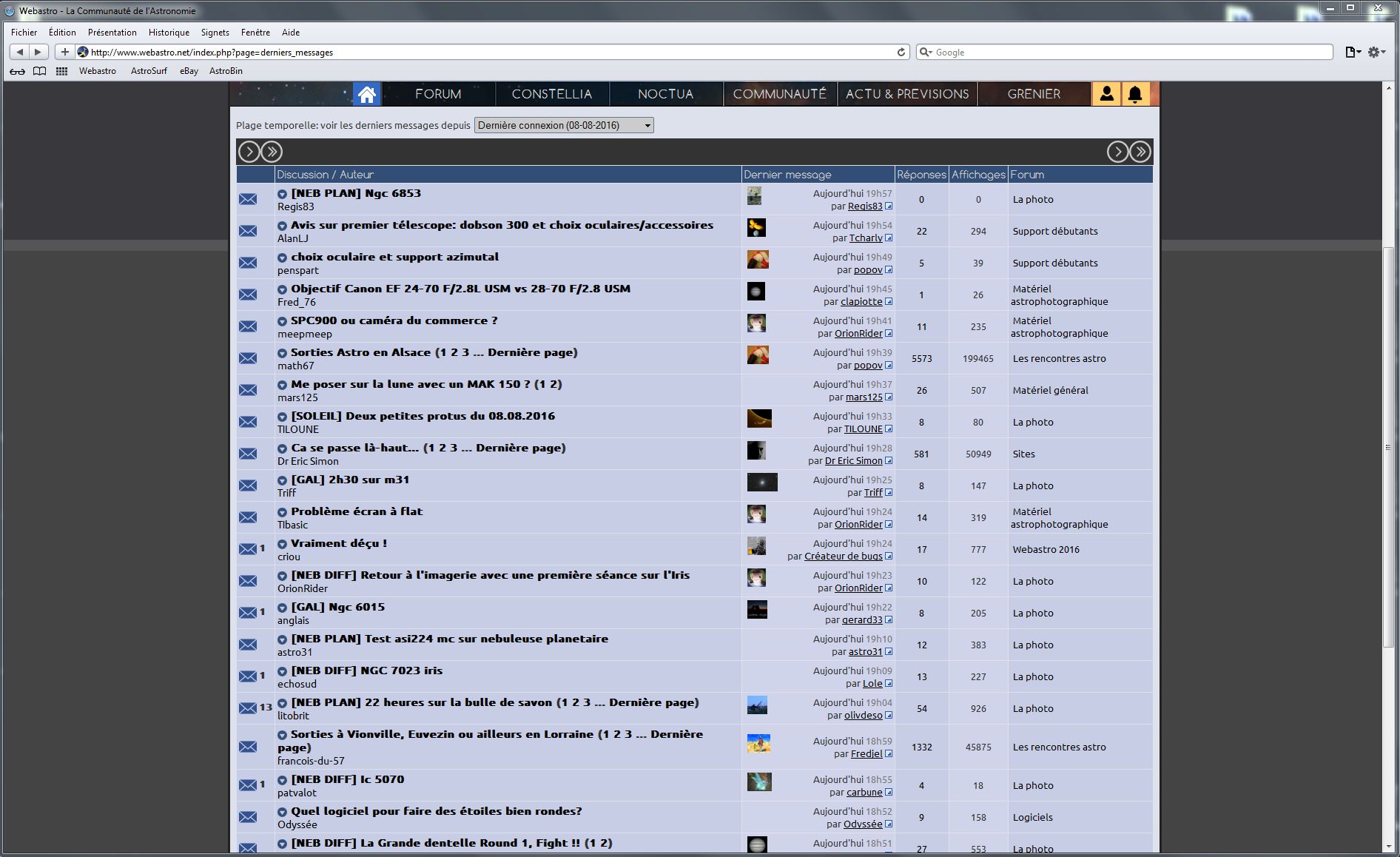This screenshot has width=1400, height=857.
Task: Click the grid icon in the bookmarks bar
Action: 61,71
